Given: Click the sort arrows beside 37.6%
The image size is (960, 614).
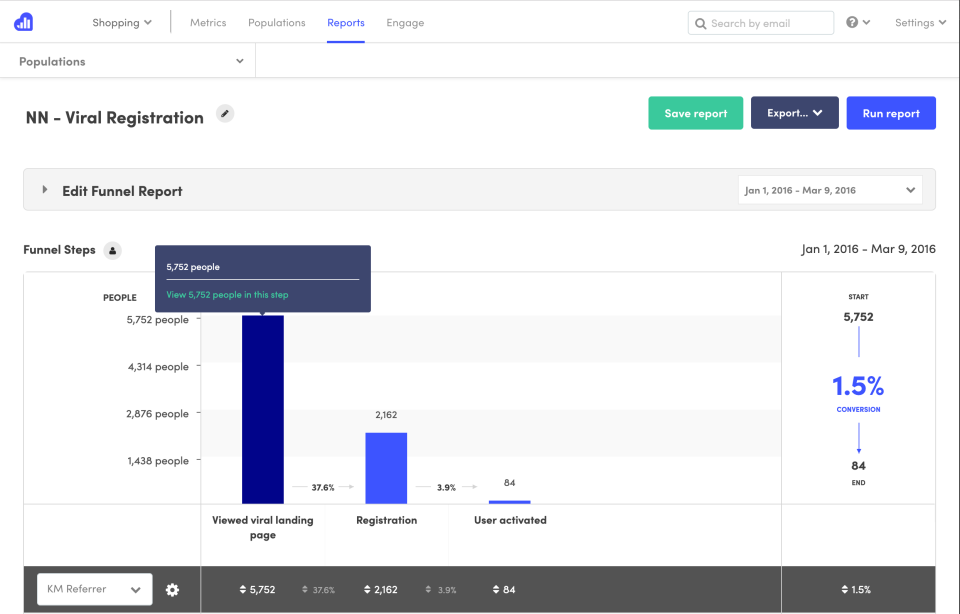Looking at the screenshot, I should 303,589.
